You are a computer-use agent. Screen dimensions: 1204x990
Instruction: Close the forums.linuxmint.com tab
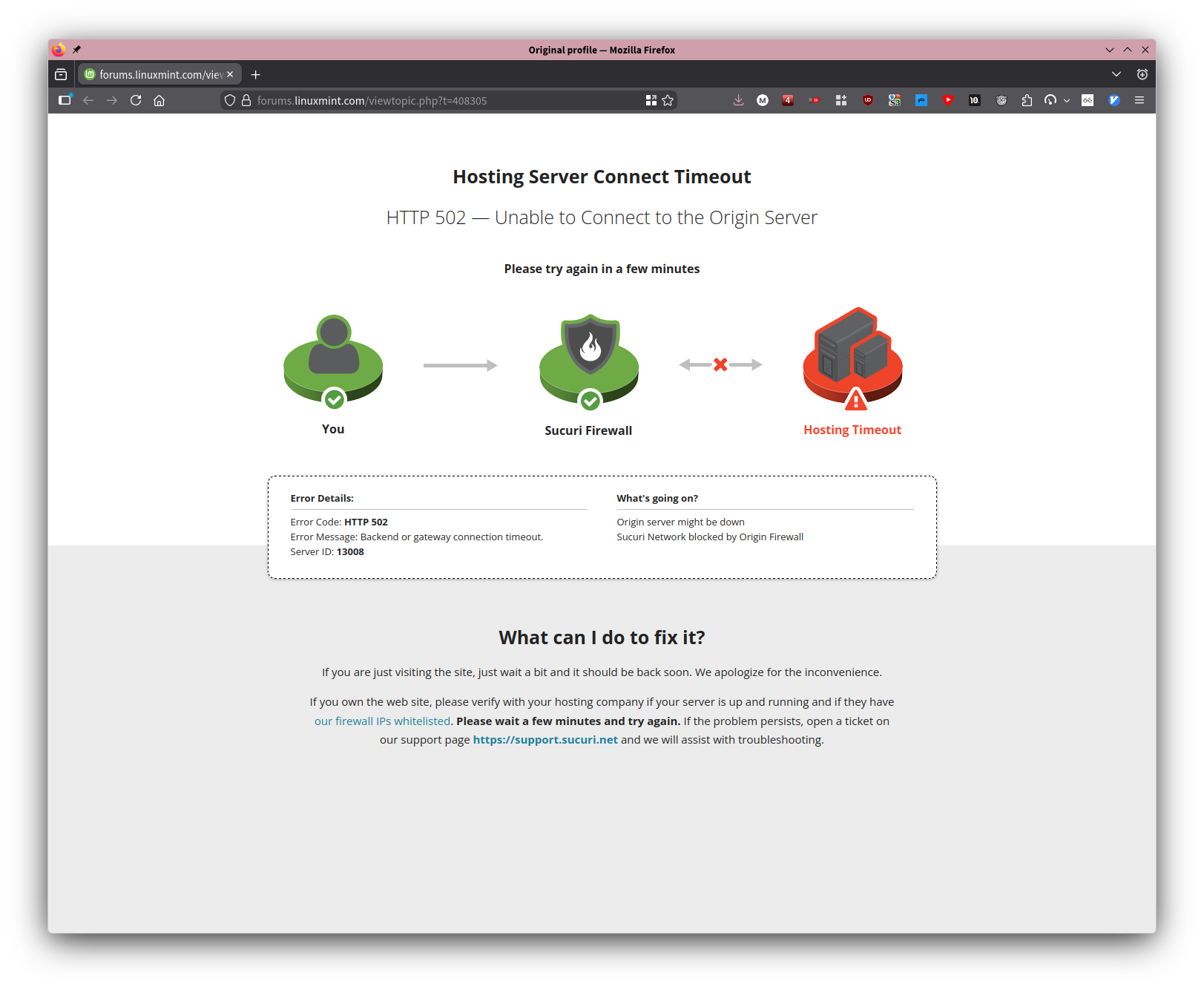(x=230, y=74)
